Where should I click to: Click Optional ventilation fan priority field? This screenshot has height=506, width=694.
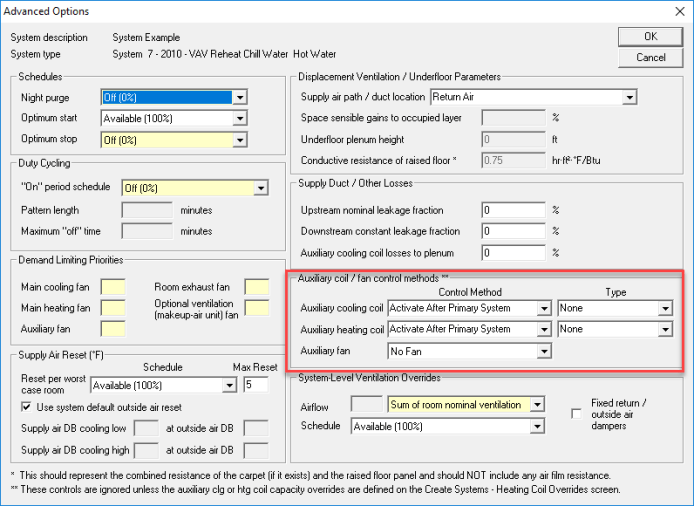pos(257,308)
